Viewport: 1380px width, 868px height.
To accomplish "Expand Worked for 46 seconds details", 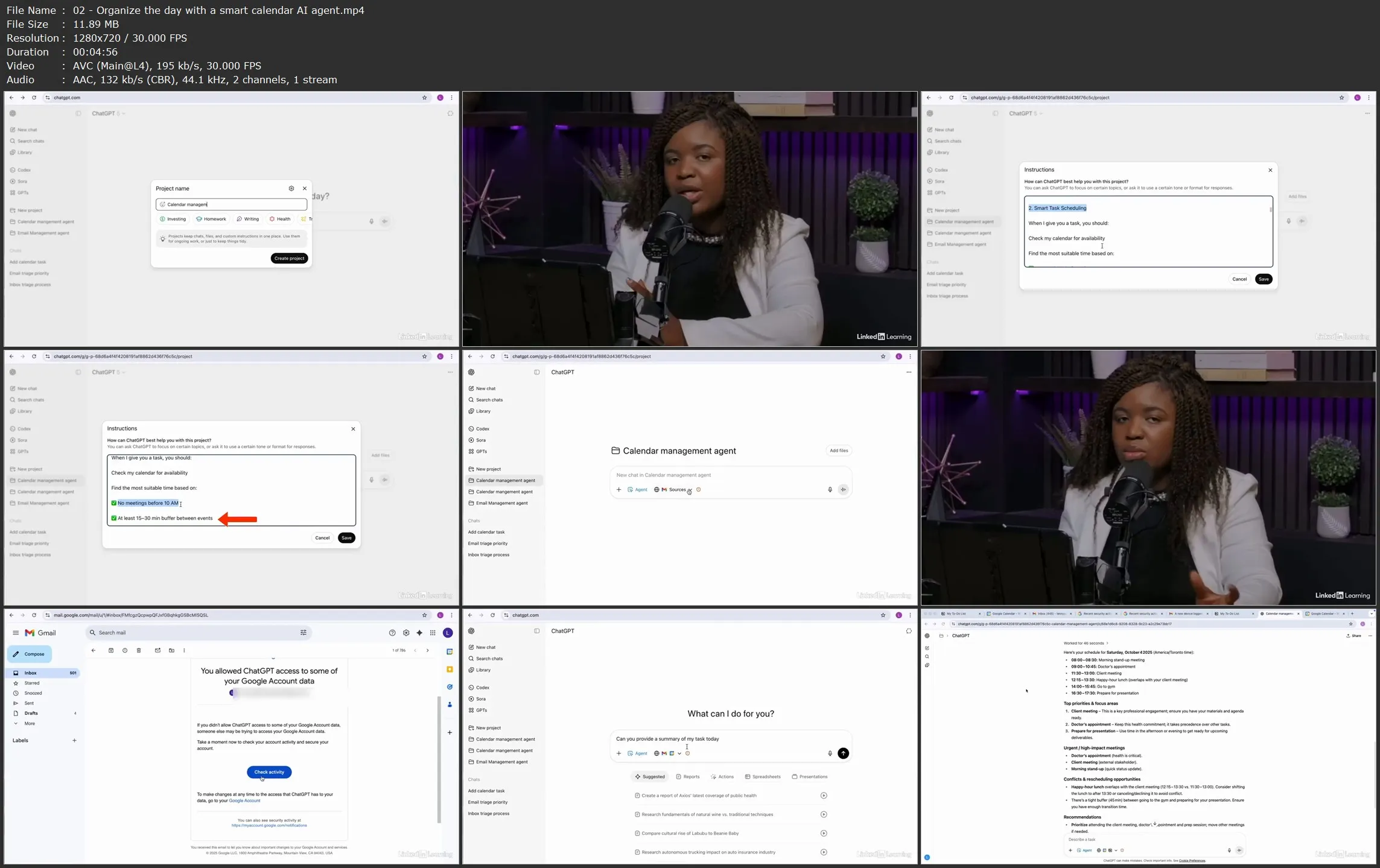I will (1086, 643).
